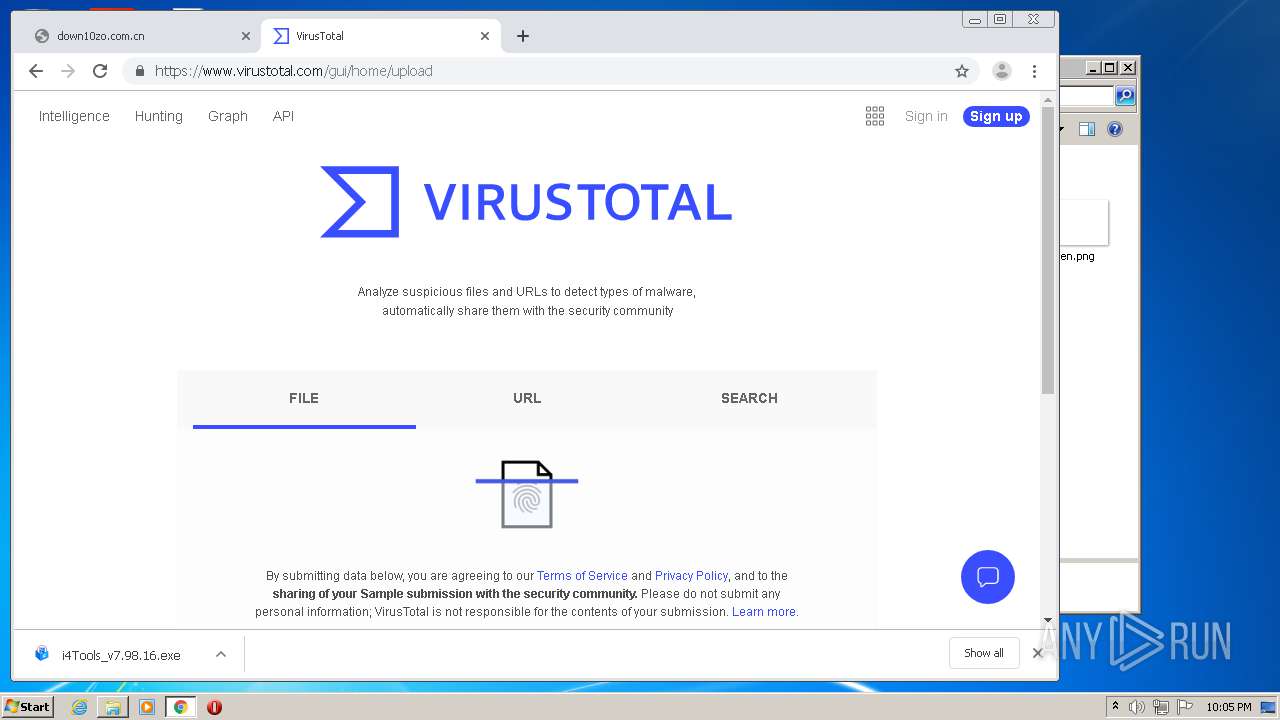Close the down10zo.com.cn tab

tap(246, 36)
